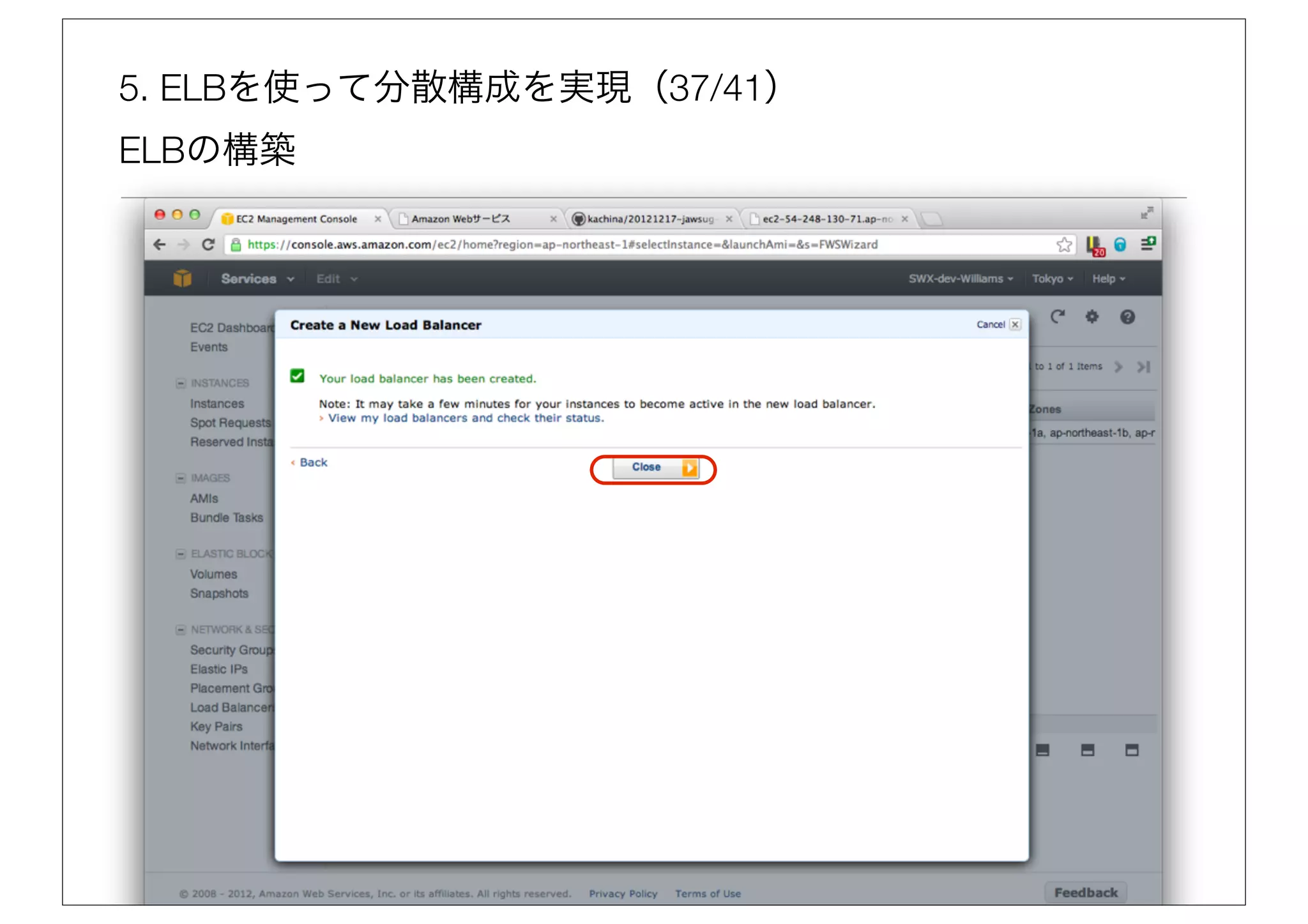Jump to last page arrow in list
This screenshot has width=1308, height=924.
(x=1143, y=367)
